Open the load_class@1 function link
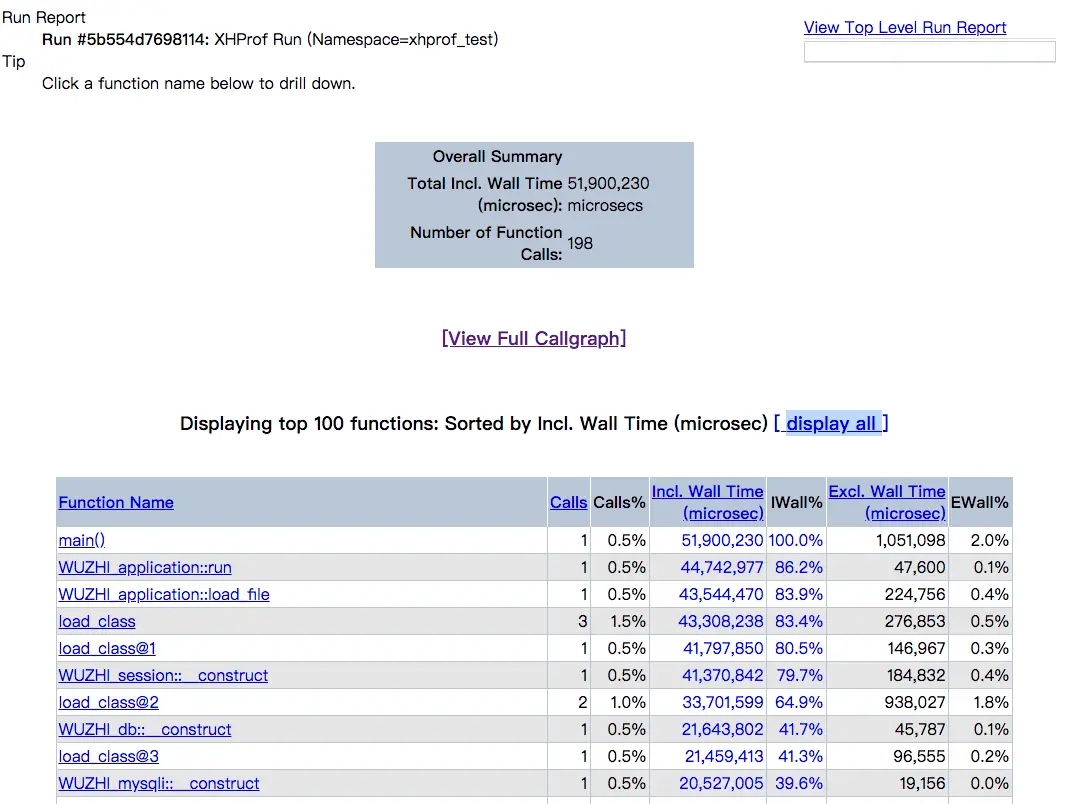The width and height of the screenshot is (1065, 804). click(x=107, y=648)
